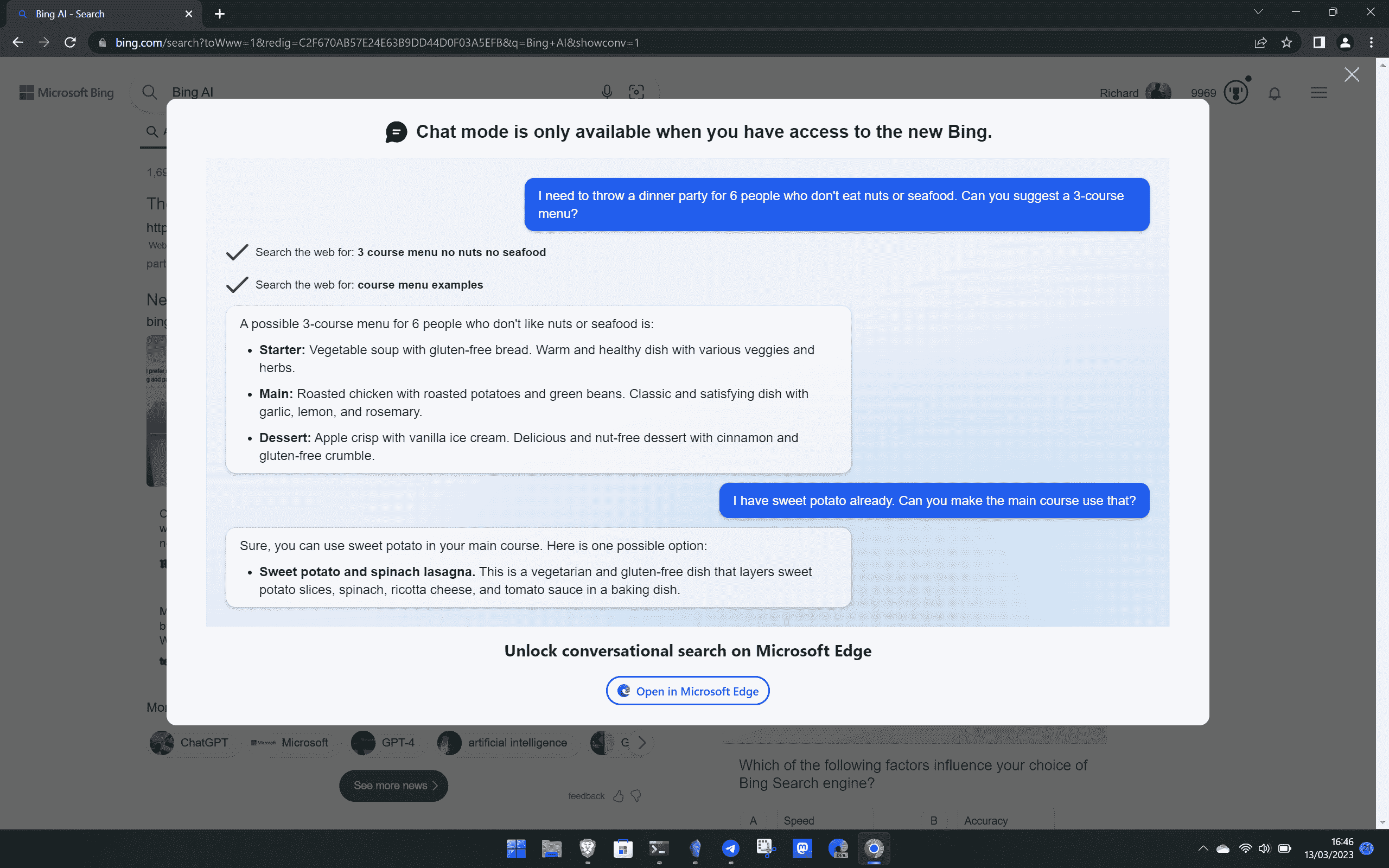Viewport: 1389px width, 868px height.
Task: Go forward in browser history
Action: tap(44, 42)
